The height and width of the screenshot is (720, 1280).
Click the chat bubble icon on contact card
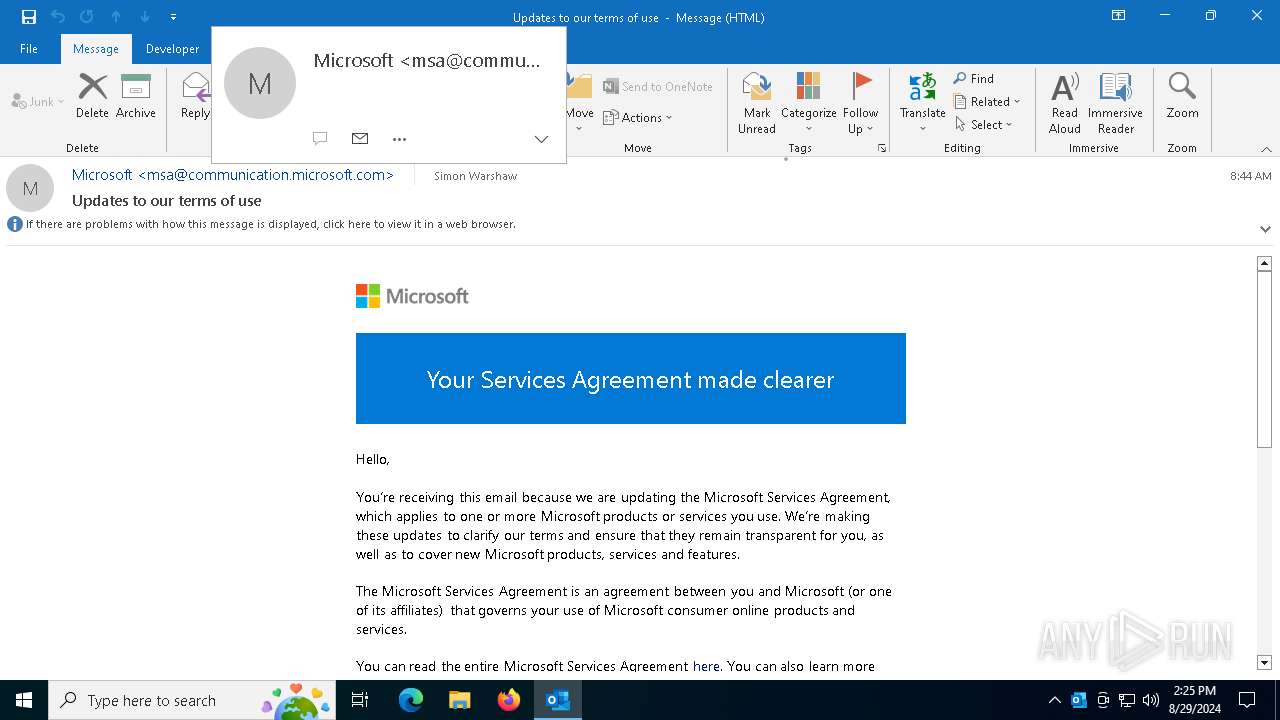pyautogui.click(x=320, y=139)
